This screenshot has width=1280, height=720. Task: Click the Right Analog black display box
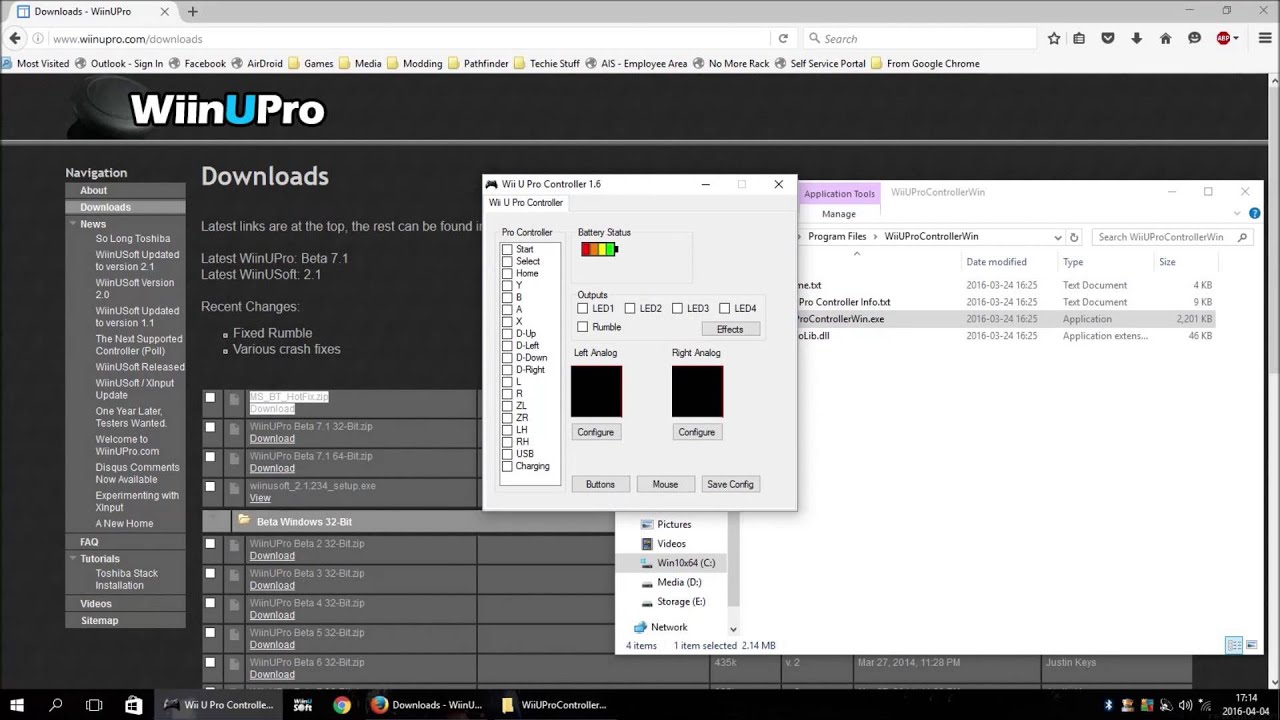697,391
